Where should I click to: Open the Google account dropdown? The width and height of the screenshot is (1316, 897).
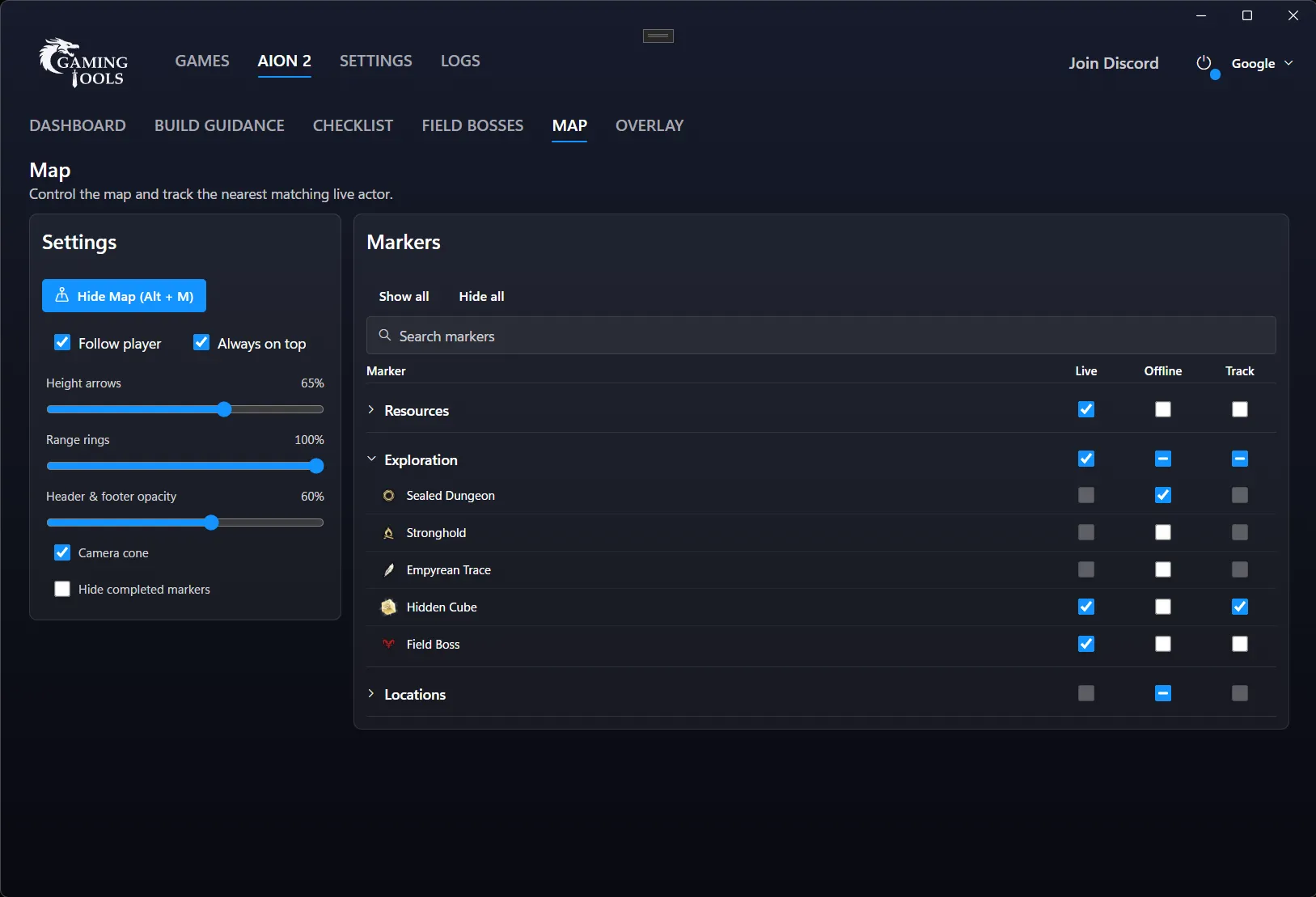pos(1262,63)
